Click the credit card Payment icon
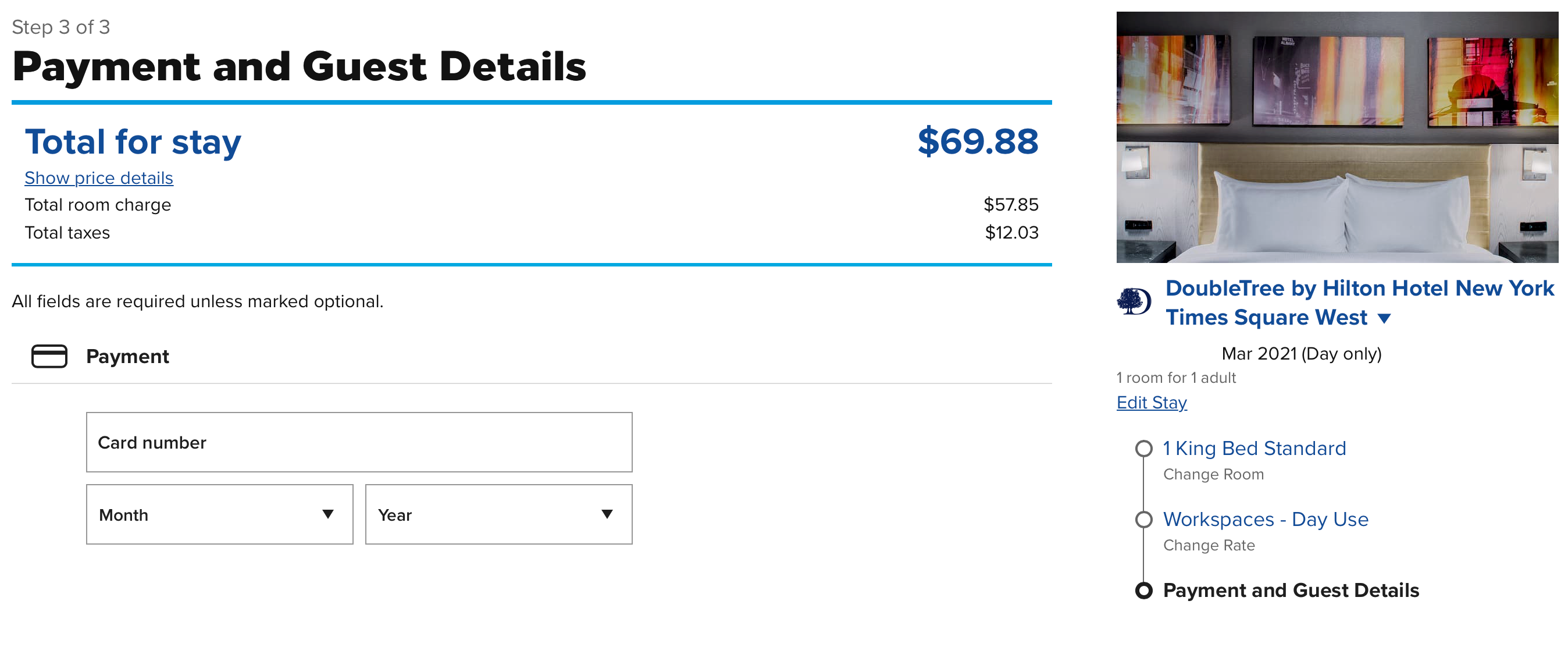This screenshot has height=647, width=1568. (x=51, y=356)
